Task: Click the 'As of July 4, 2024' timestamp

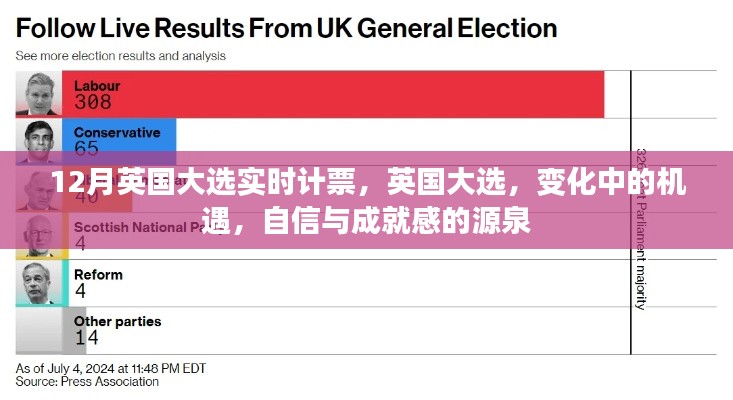Action: click(x=110, y=367)
